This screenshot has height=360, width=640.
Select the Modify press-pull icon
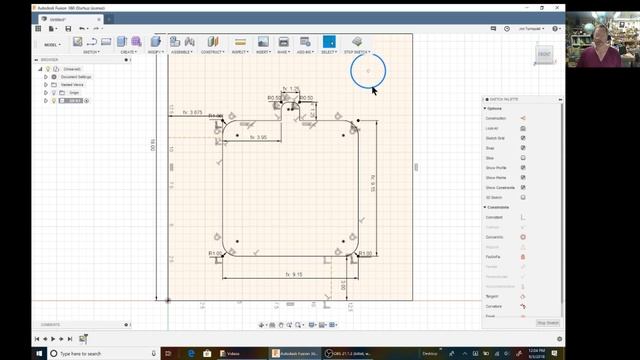click(x=156, y=41)
